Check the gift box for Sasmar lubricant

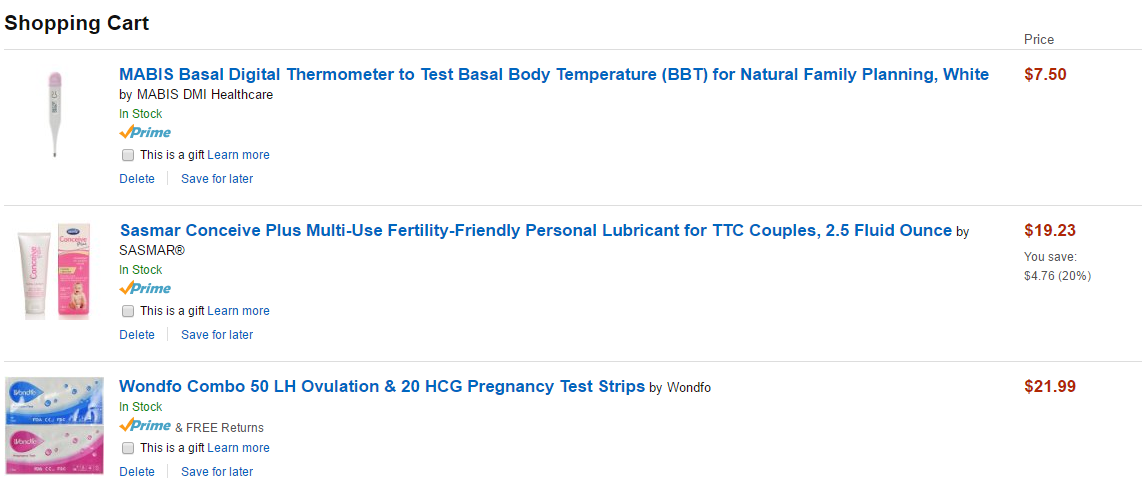pos(128,311)
